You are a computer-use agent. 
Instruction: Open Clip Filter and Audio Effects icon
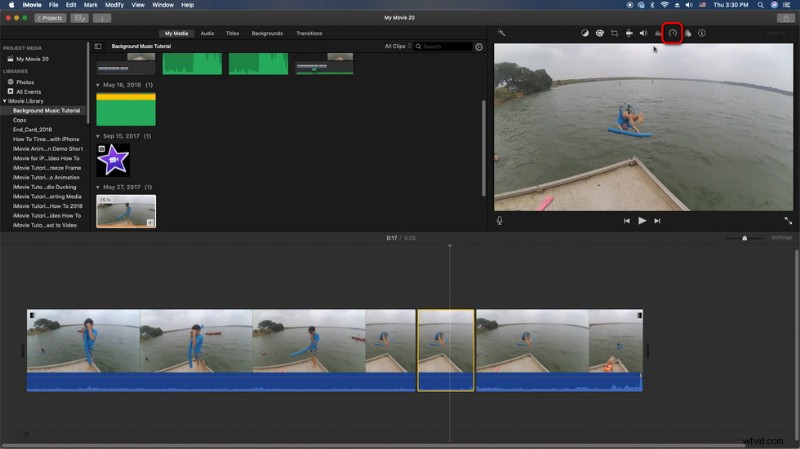coord(688,33)
